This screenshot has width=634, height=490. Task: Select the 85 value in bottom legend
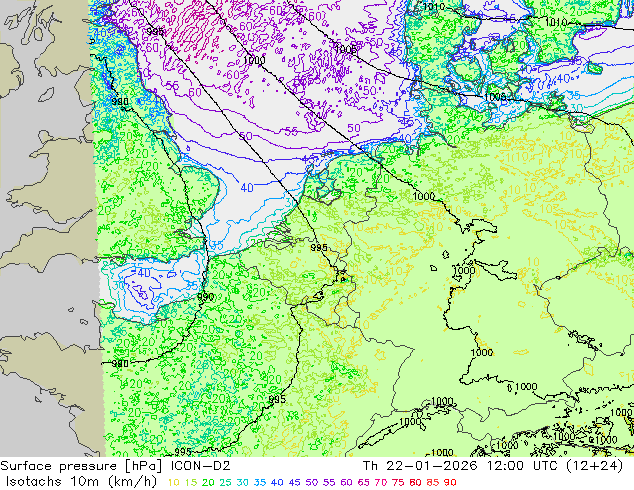pos(433,482)
